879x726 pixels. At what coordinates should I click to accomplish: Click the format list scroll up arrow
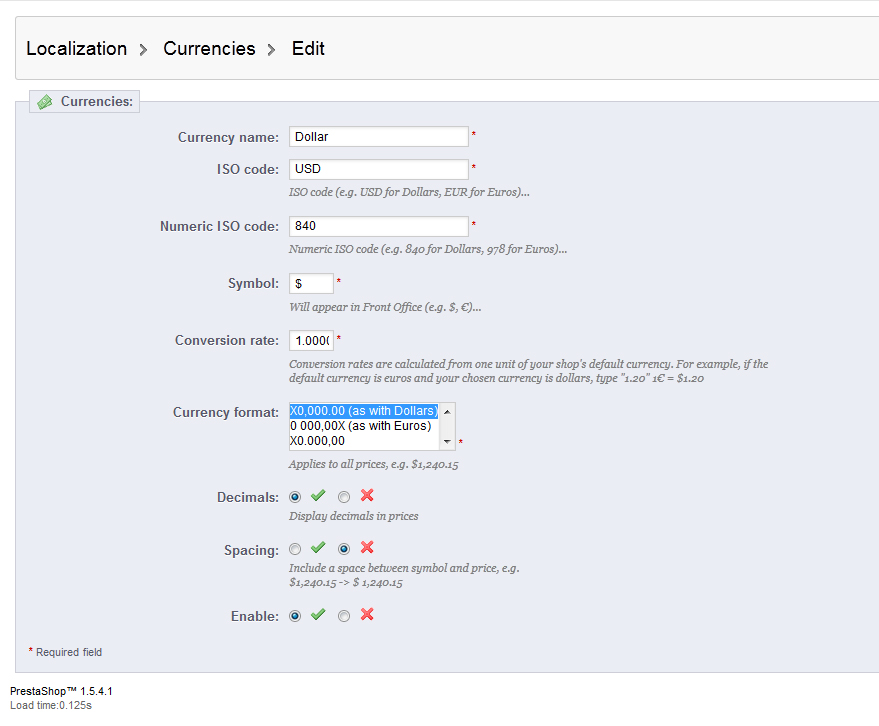click(x=447, y=412)
